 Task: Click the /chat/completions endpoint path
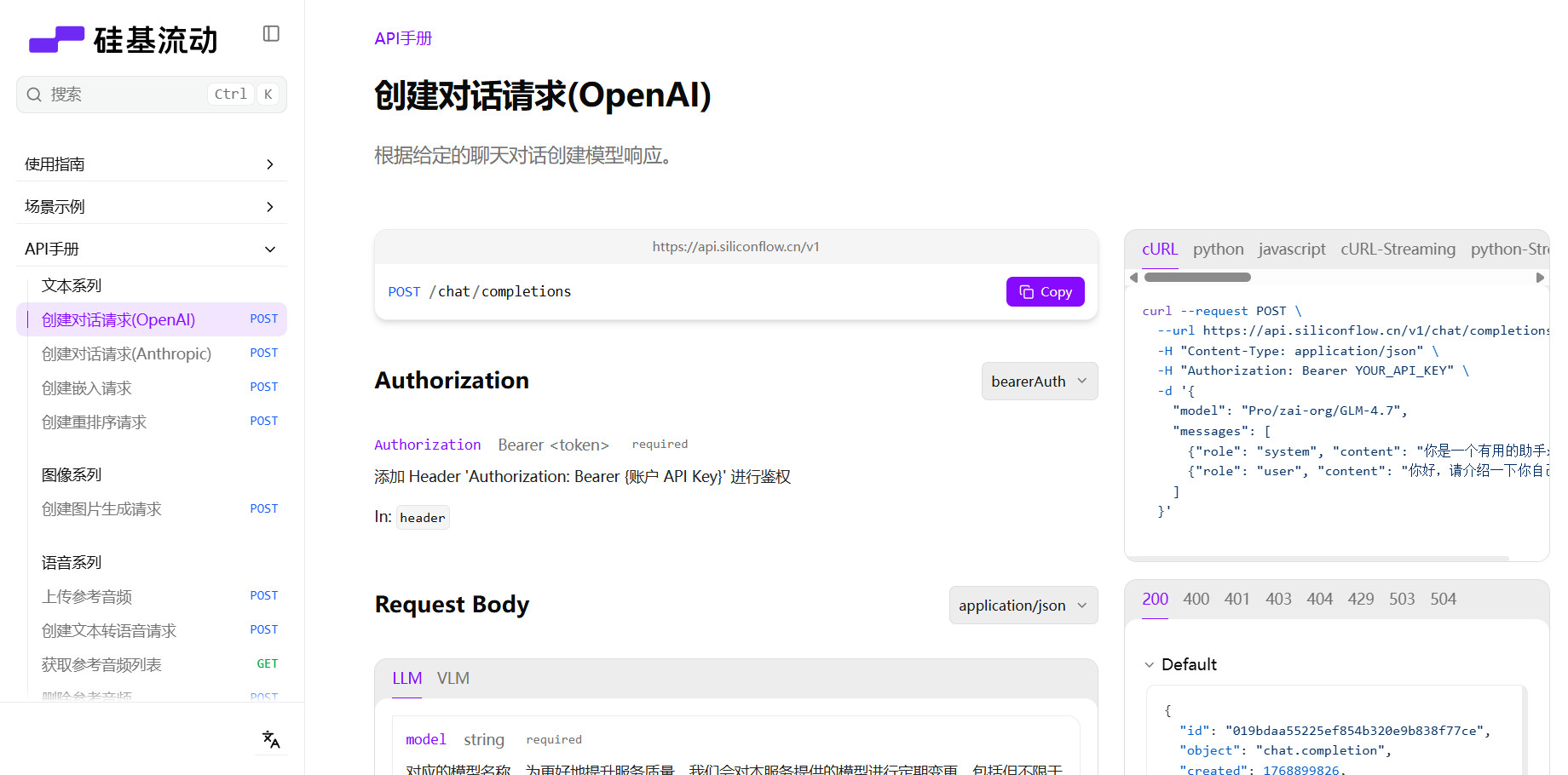click(x=500, y=291)
